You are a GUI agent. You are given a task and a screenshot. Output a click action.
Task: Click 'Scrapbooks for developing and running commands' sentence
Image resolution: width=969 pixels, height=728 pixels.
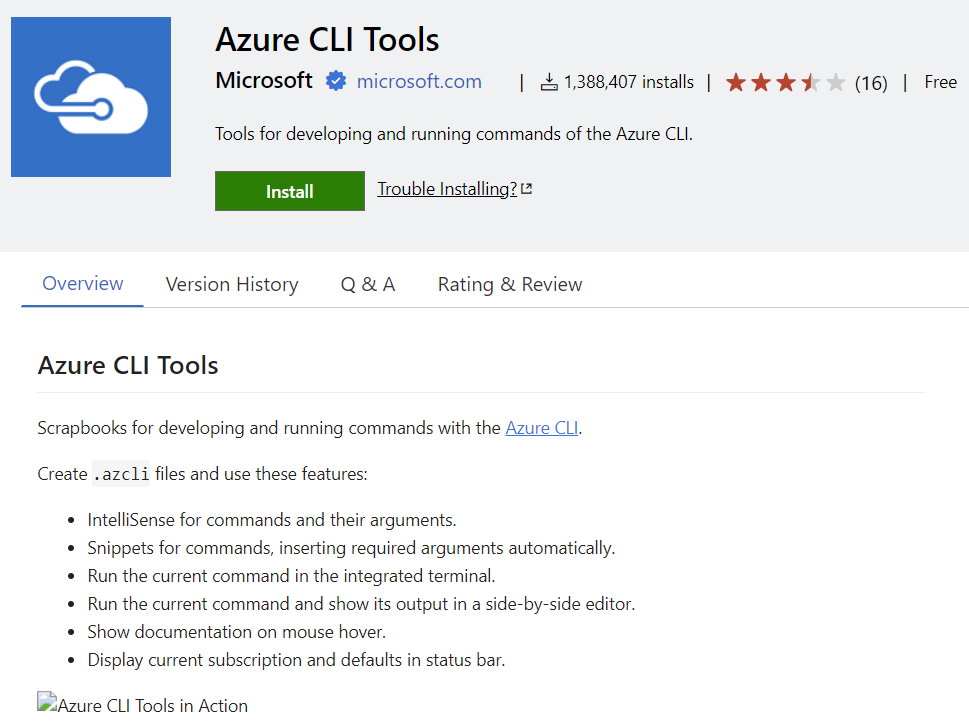pyautogui.click(x=310, y=428)
